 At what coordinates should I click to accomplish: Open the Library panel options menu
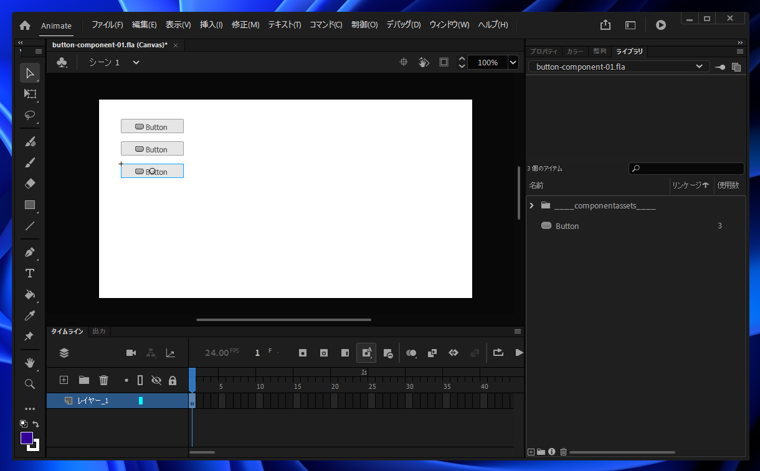(740, 51)
